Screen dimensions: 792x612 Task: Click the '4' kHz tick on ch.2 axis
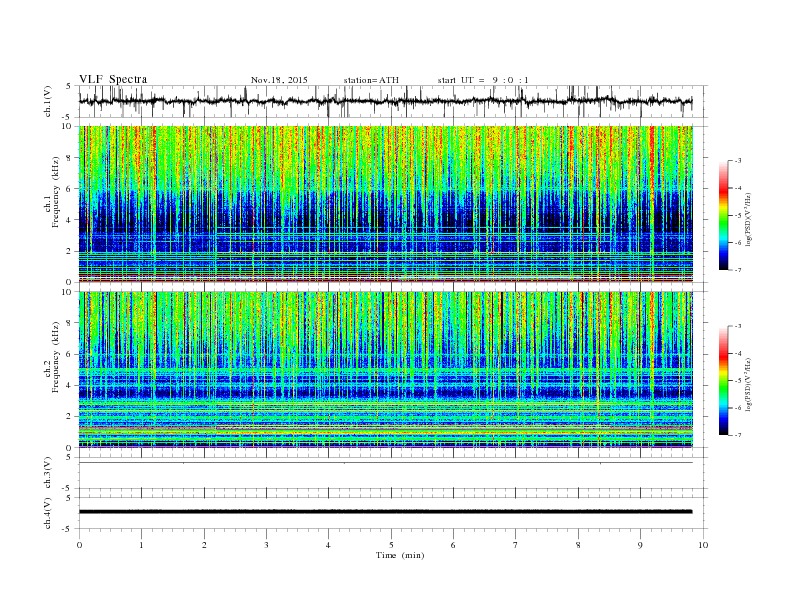(x=69, y=385)
